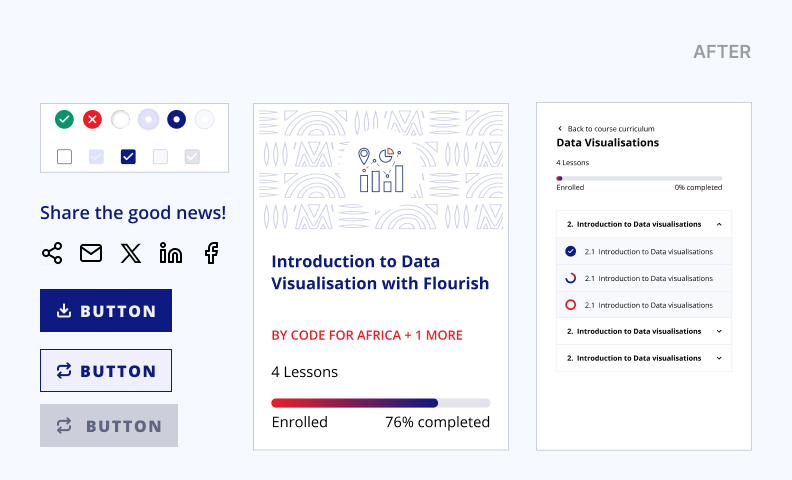Click the solid blue download BUTTON
792x480 pixels.
click(106, 311)
